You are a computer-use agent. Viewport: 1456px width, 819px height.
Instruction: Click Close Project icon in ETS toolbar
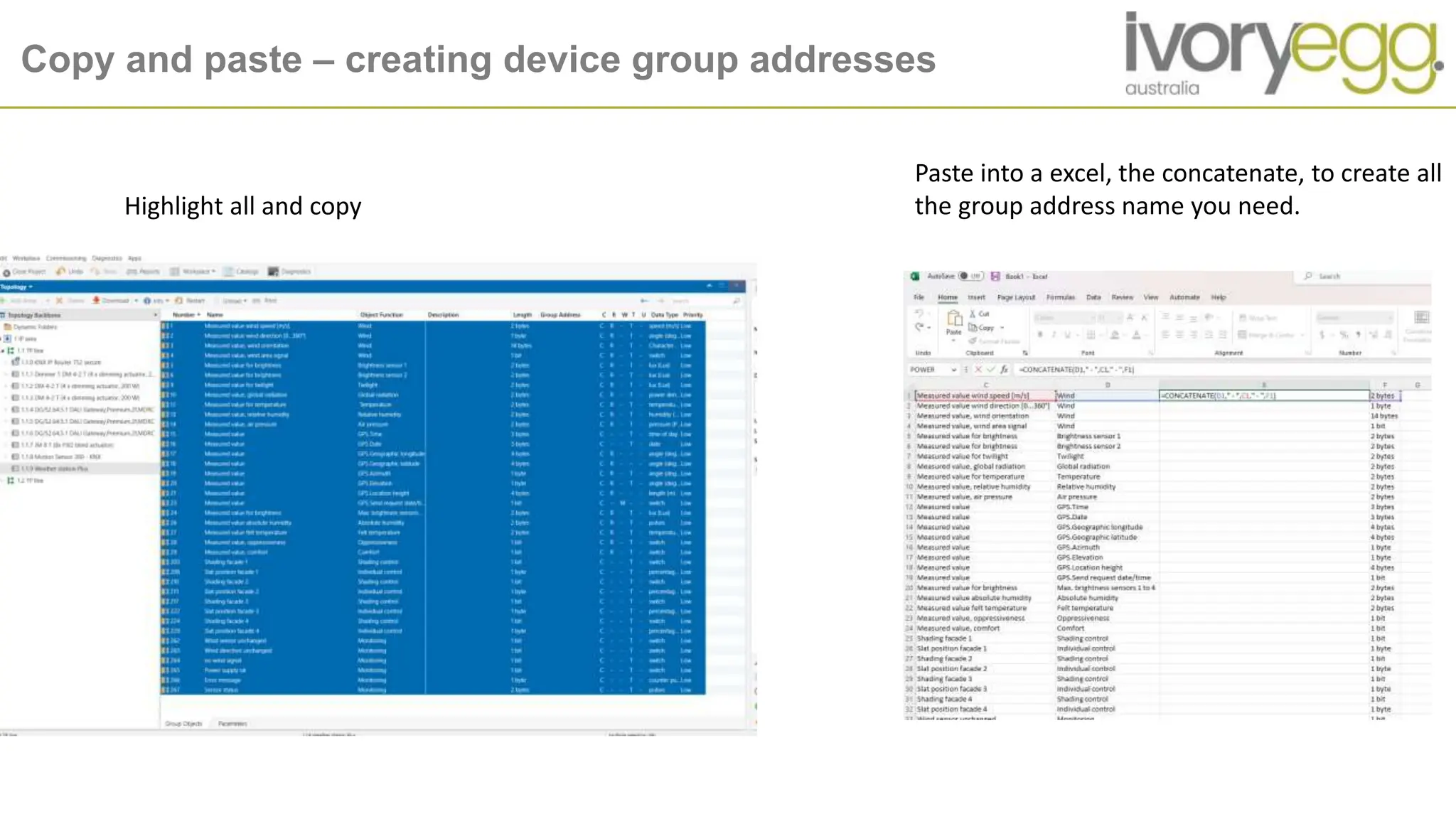[6, 272]
